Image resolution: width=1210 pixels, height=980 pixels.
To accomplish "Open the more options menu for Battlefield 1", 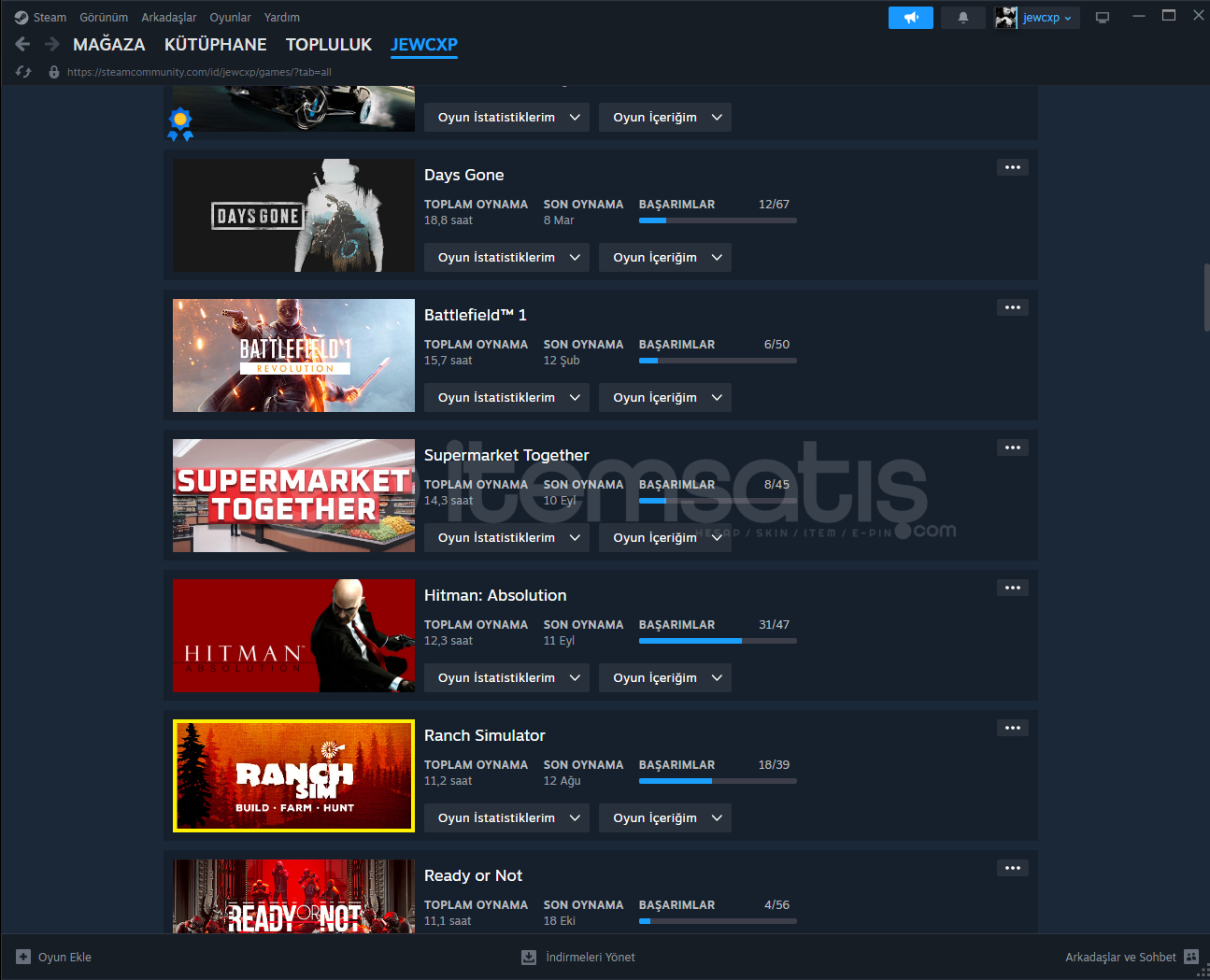I will 1013,307.
